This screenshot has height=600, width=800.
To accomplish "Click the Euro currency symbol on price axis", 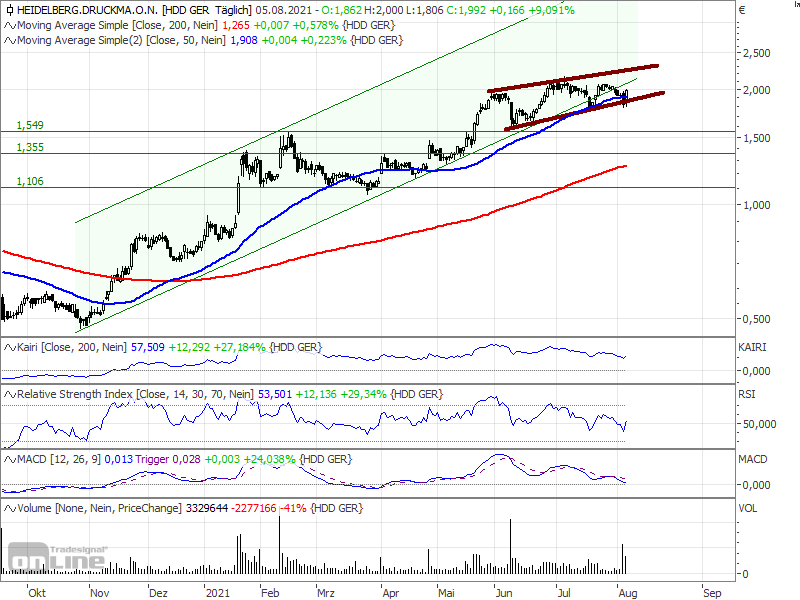I will 742,11.
